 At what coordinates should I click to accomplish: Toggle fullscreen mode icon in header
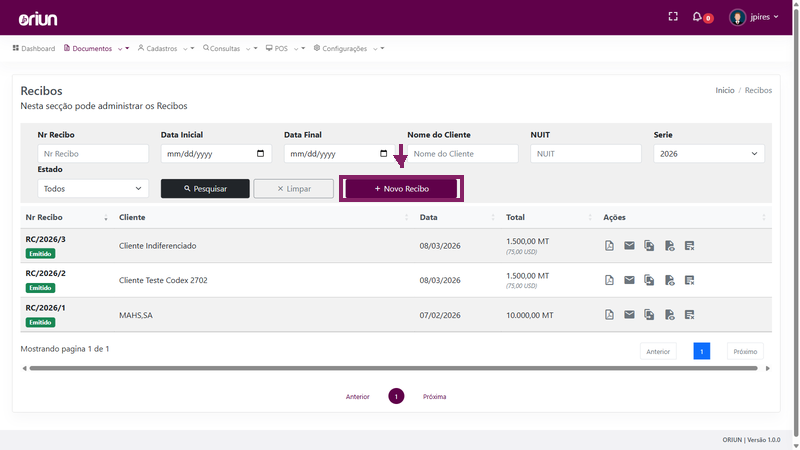[x=673, y=17]
